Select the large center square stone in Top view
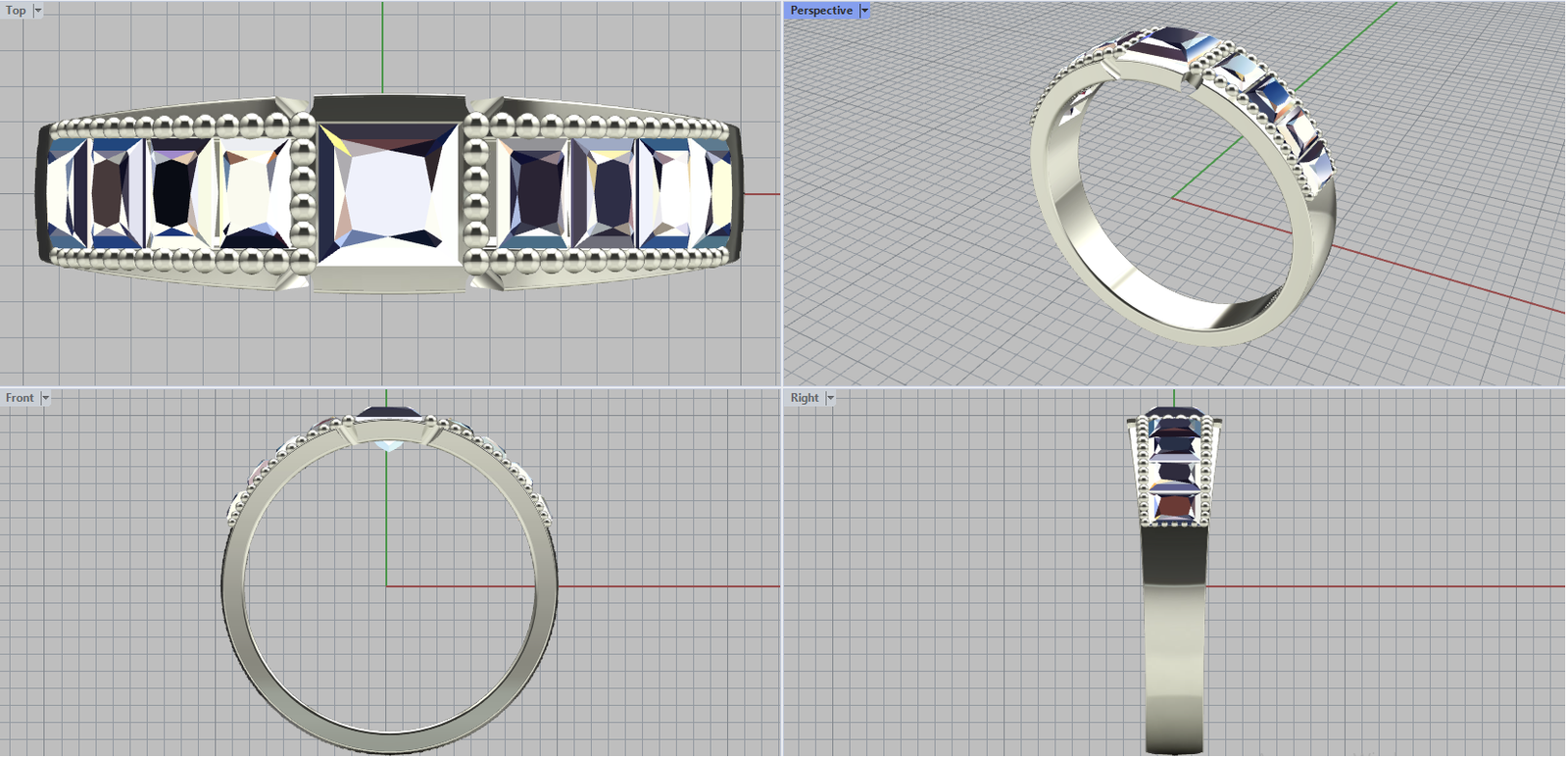 (388, 194)
